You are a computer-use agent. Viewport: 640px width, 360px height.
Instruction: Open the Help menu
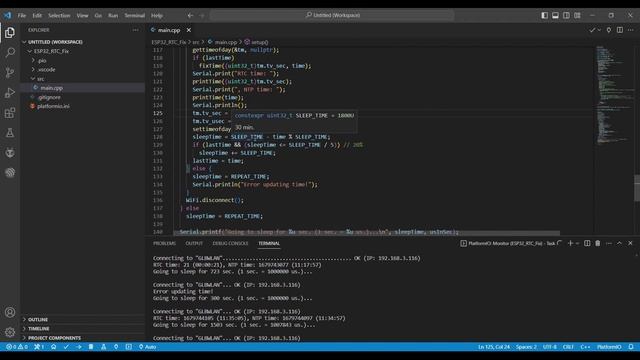click(157, 15)
